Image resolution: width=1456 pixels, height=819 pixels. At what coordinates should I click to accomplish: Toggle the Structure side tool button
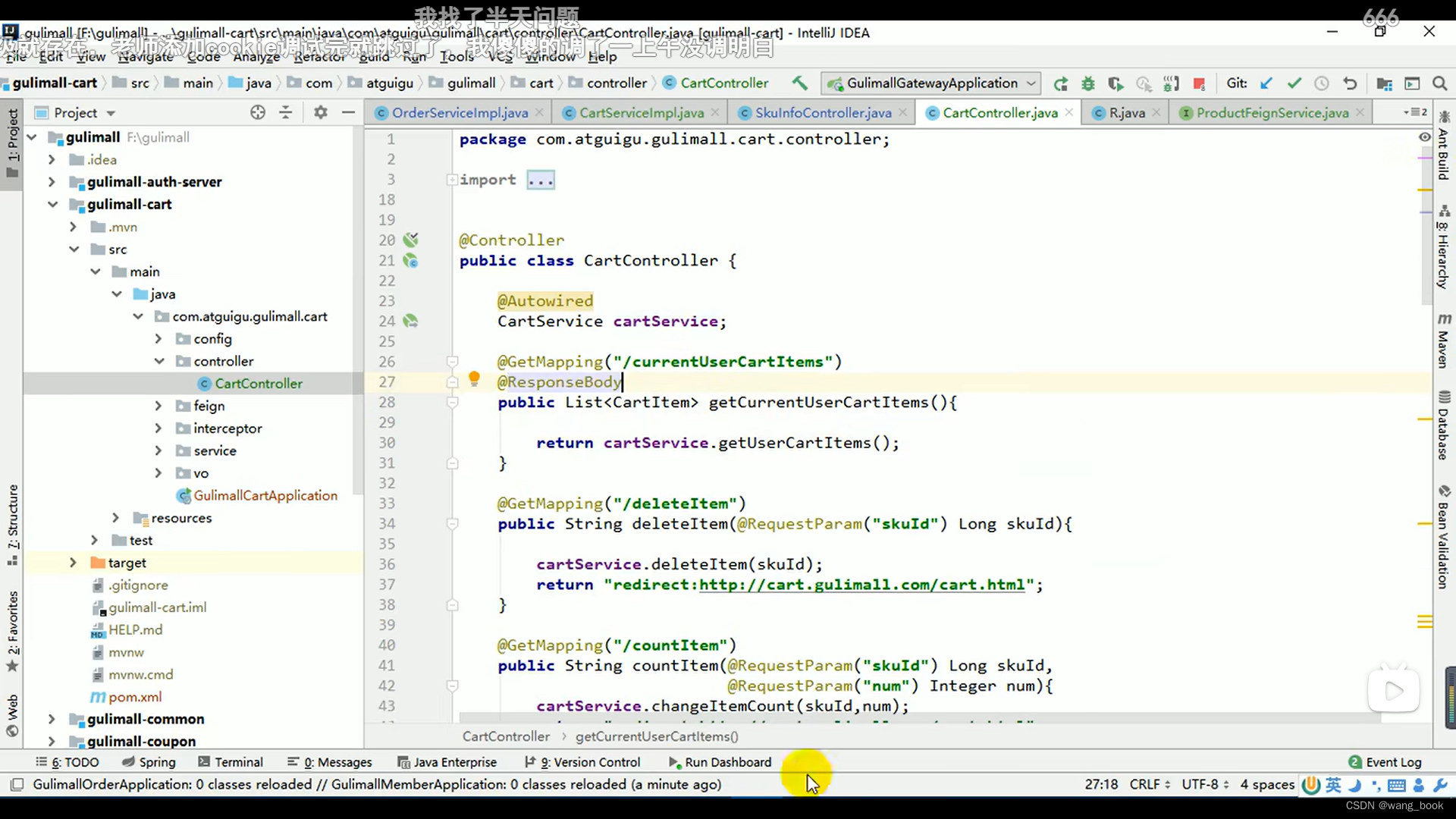click(x=12, y=525)
